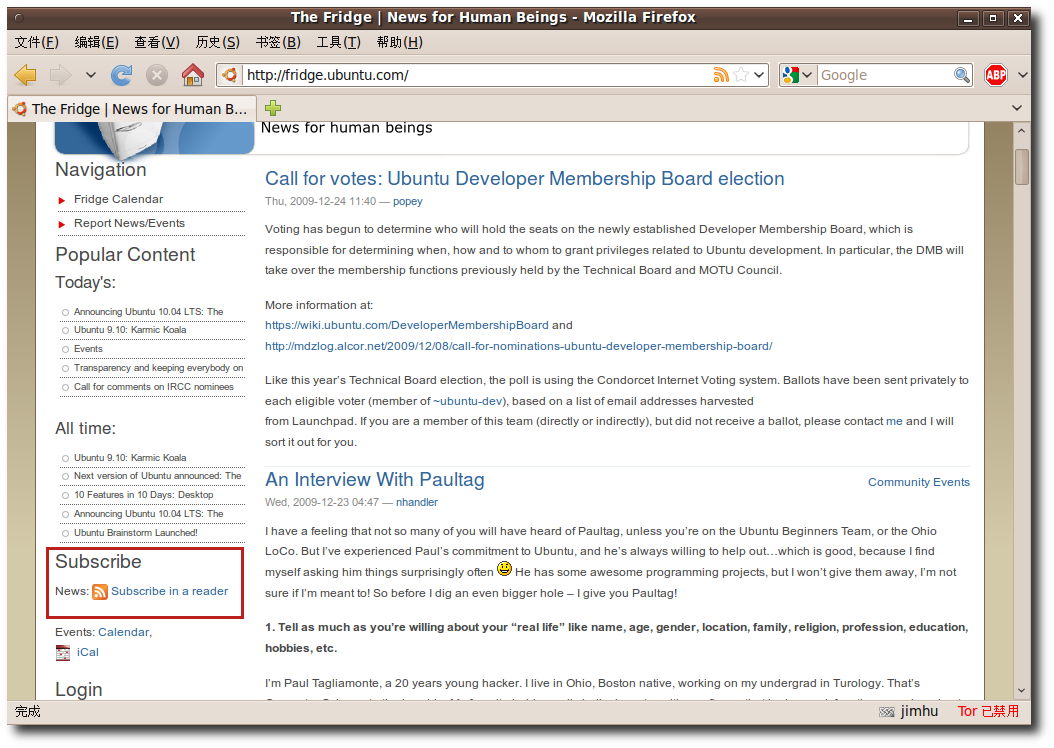Open the 书签(B) menu

tap(278, 42)
